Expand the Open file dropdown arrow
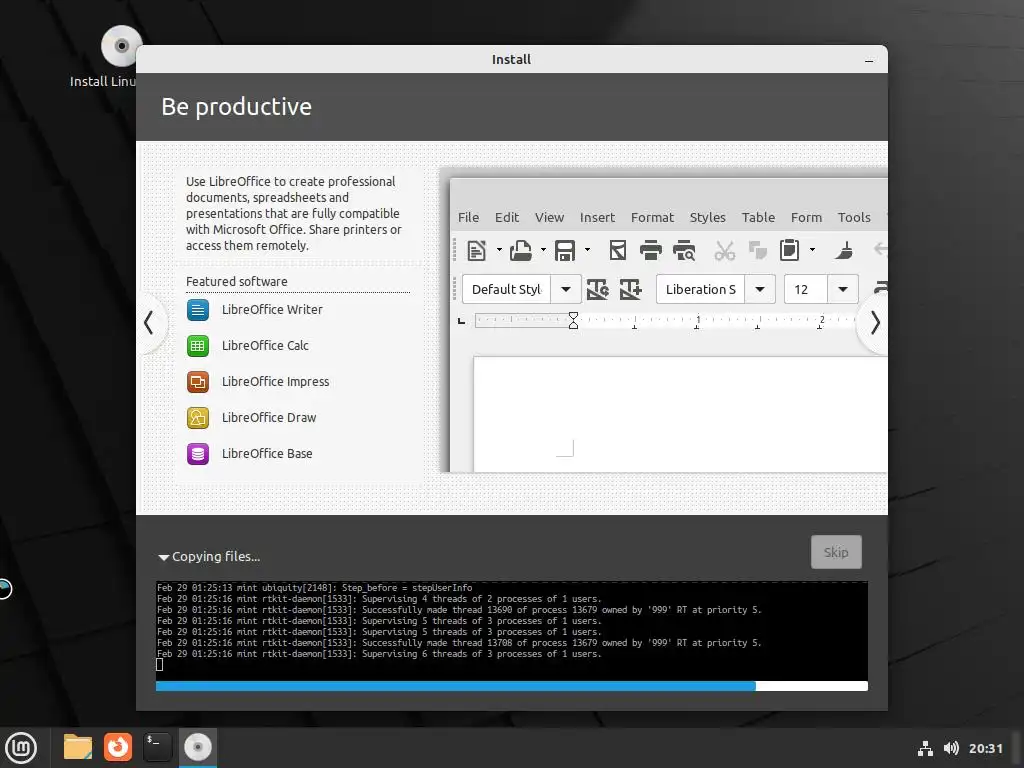This screenshot has height=768, width=1024. click(543, 249)
